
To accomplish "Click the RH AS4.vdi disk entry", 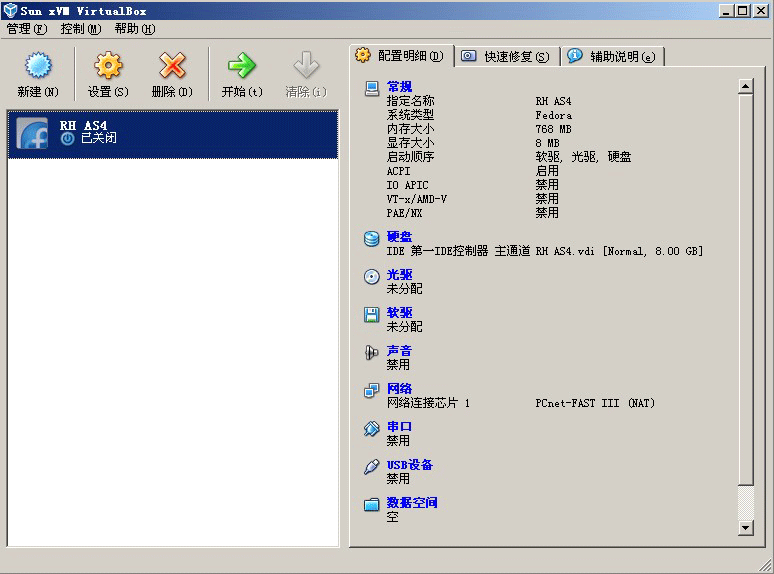I will pyautogui.click(x=619, y=251).
